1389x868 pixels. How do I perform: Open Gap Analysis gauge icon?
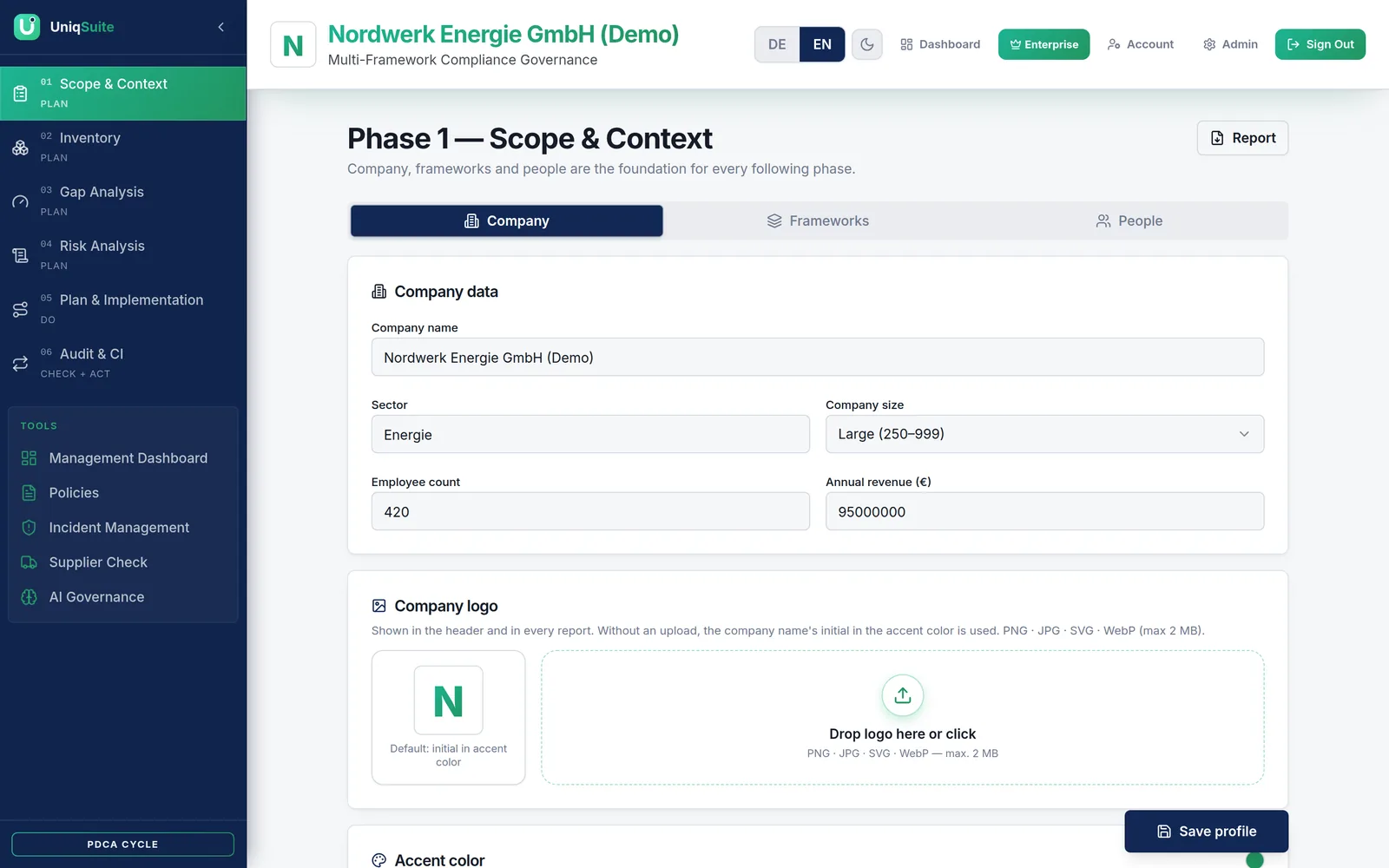coord(20,201)
